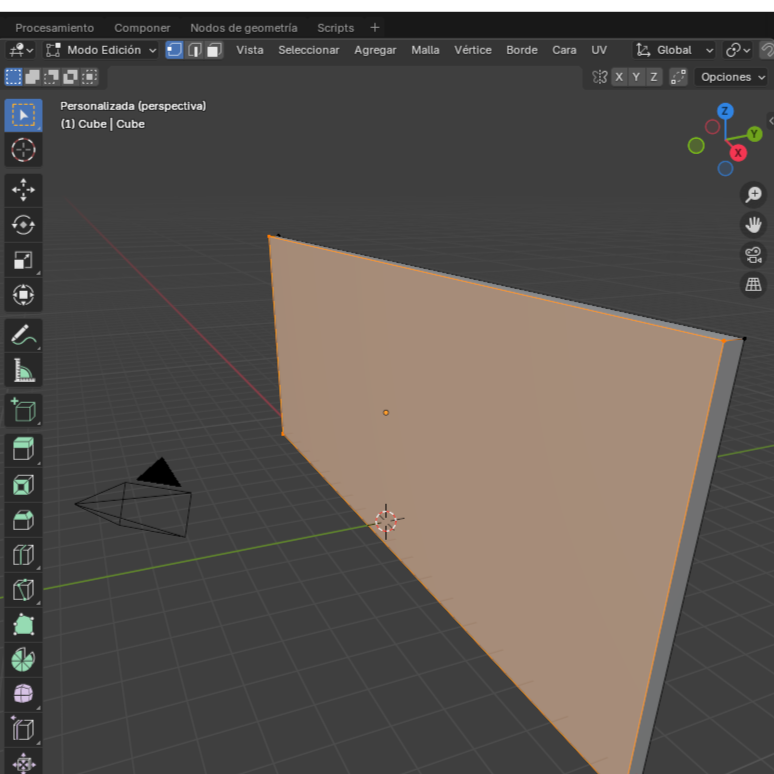Viewport: 774px width, 774px height.
Task: Activate the Move tool
Action: (x=23, y=189)
